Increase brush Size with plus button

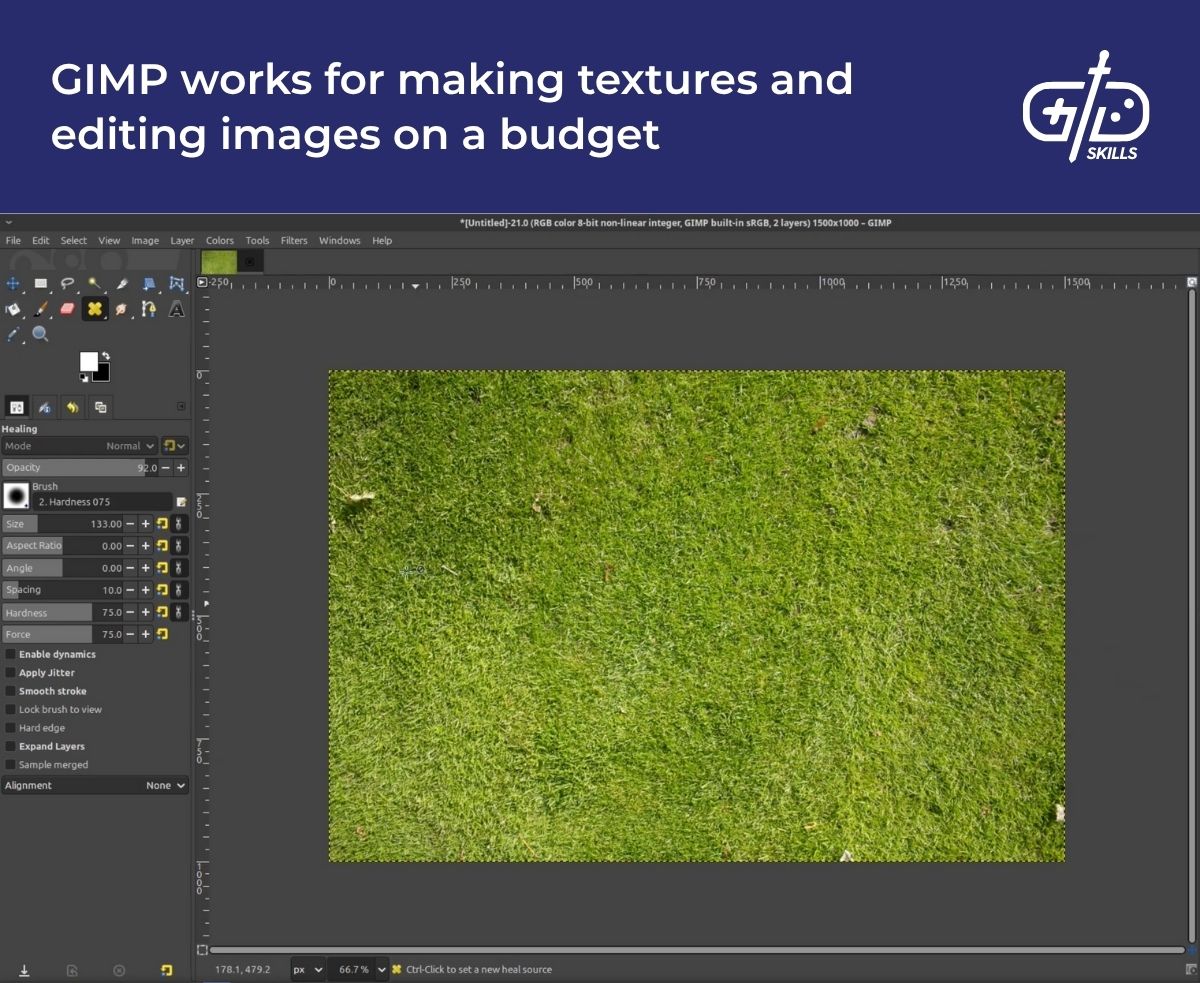(146, 524)
